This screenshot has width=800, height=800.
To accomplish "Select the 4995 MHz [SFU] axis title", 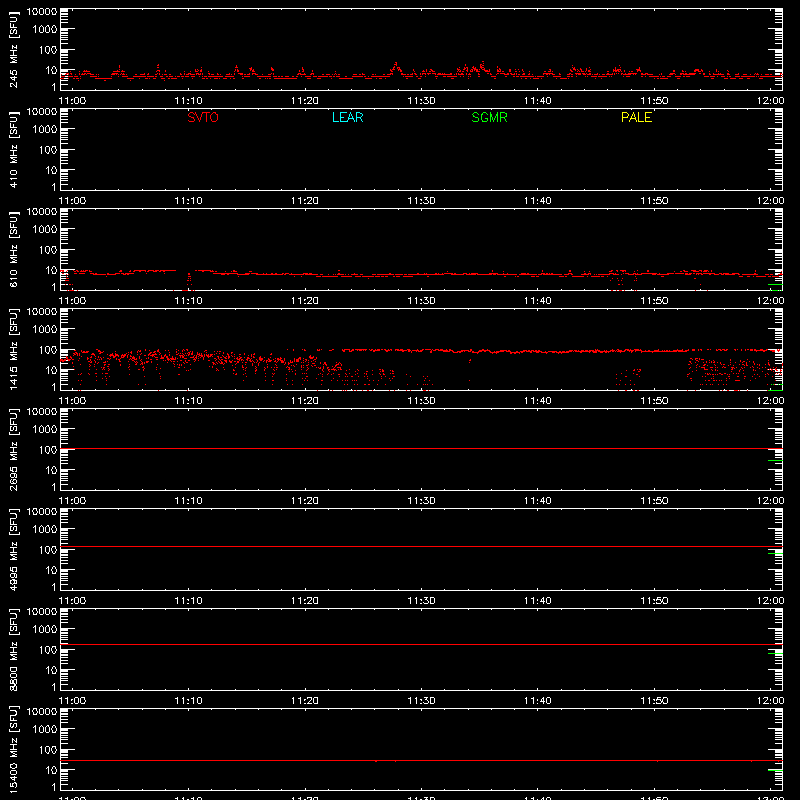I will [x=13, y=549].
